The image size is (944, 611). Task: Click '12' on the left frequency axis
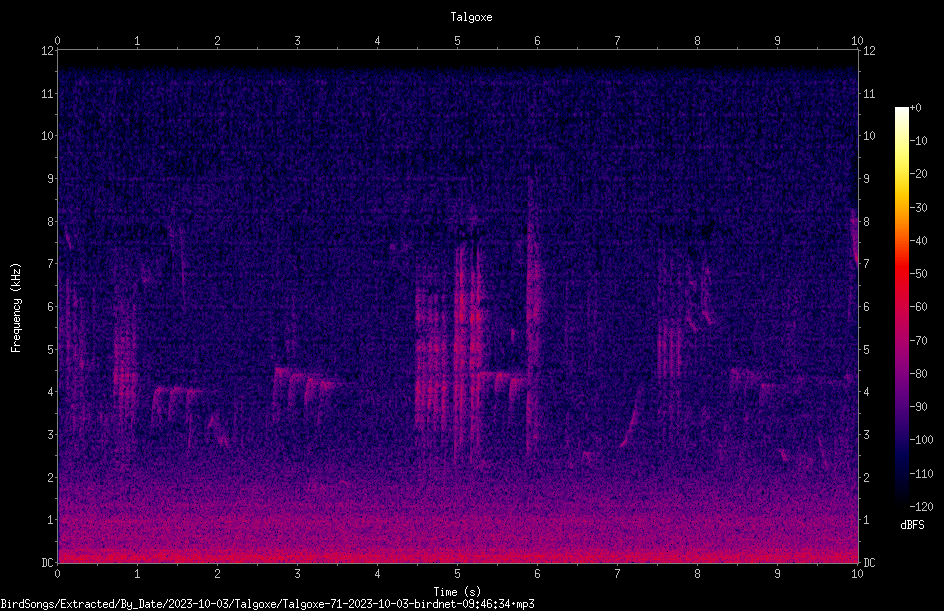(47, 51)
